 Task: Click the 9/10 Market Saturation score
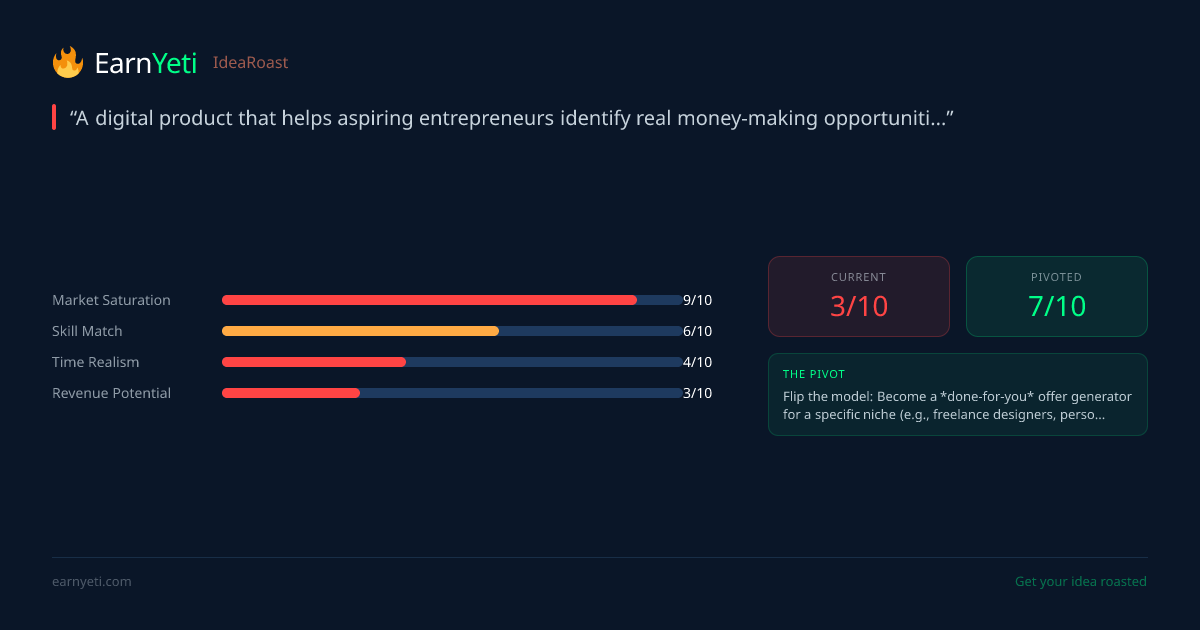697,300
